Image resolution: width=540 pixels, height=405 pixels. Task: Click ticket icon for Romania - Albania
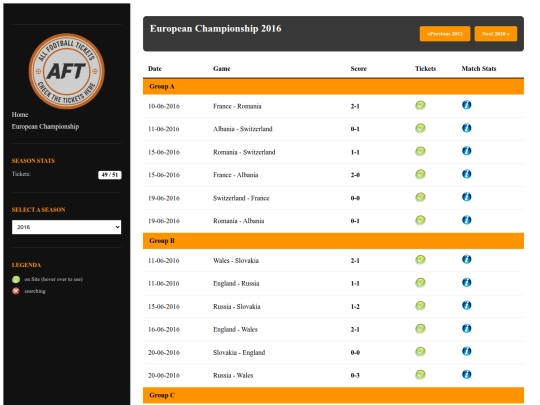point(420,220)
